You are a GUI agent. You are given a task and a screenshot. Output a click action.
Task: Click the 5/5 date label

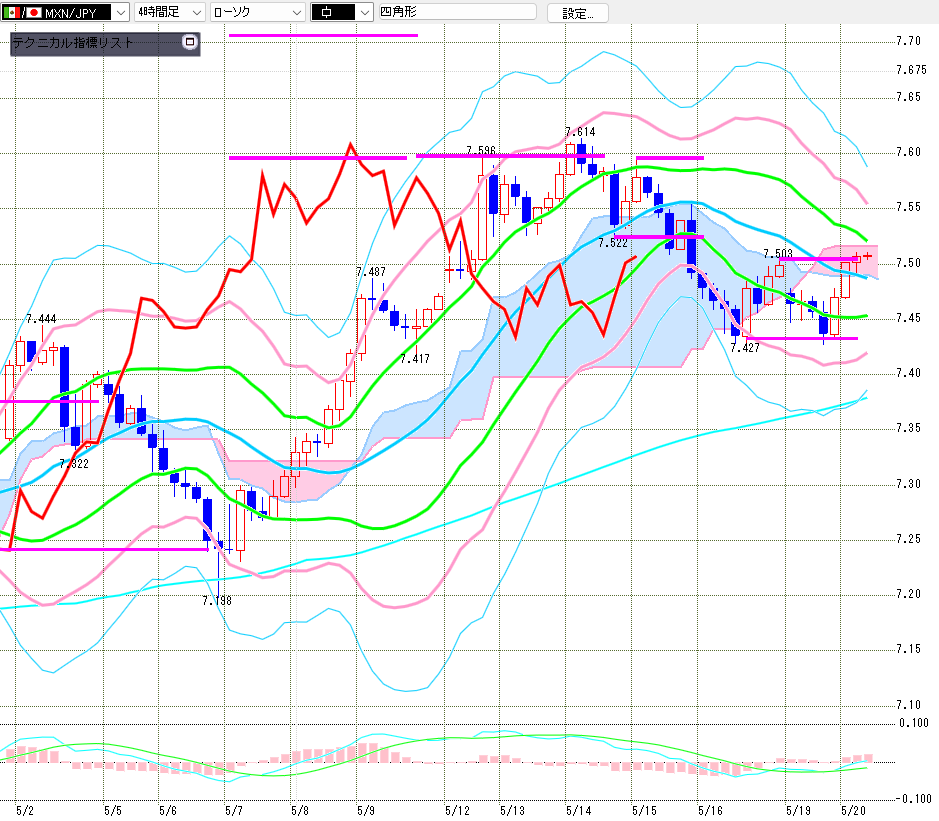(x=113, y=811)
